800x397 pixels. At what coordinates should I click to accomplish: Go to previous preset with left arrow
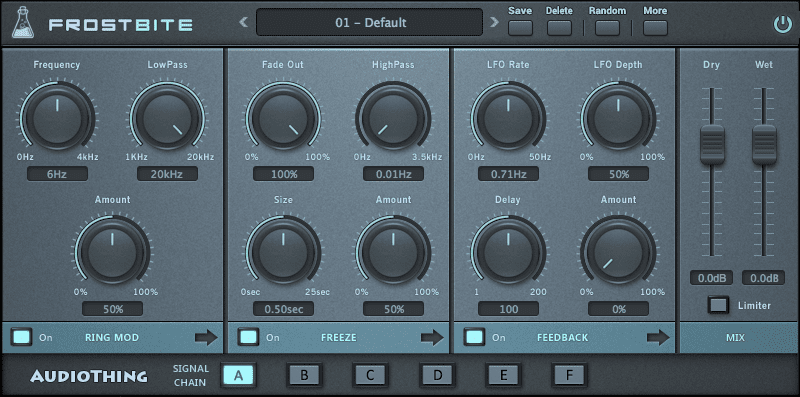click(244, 22)
